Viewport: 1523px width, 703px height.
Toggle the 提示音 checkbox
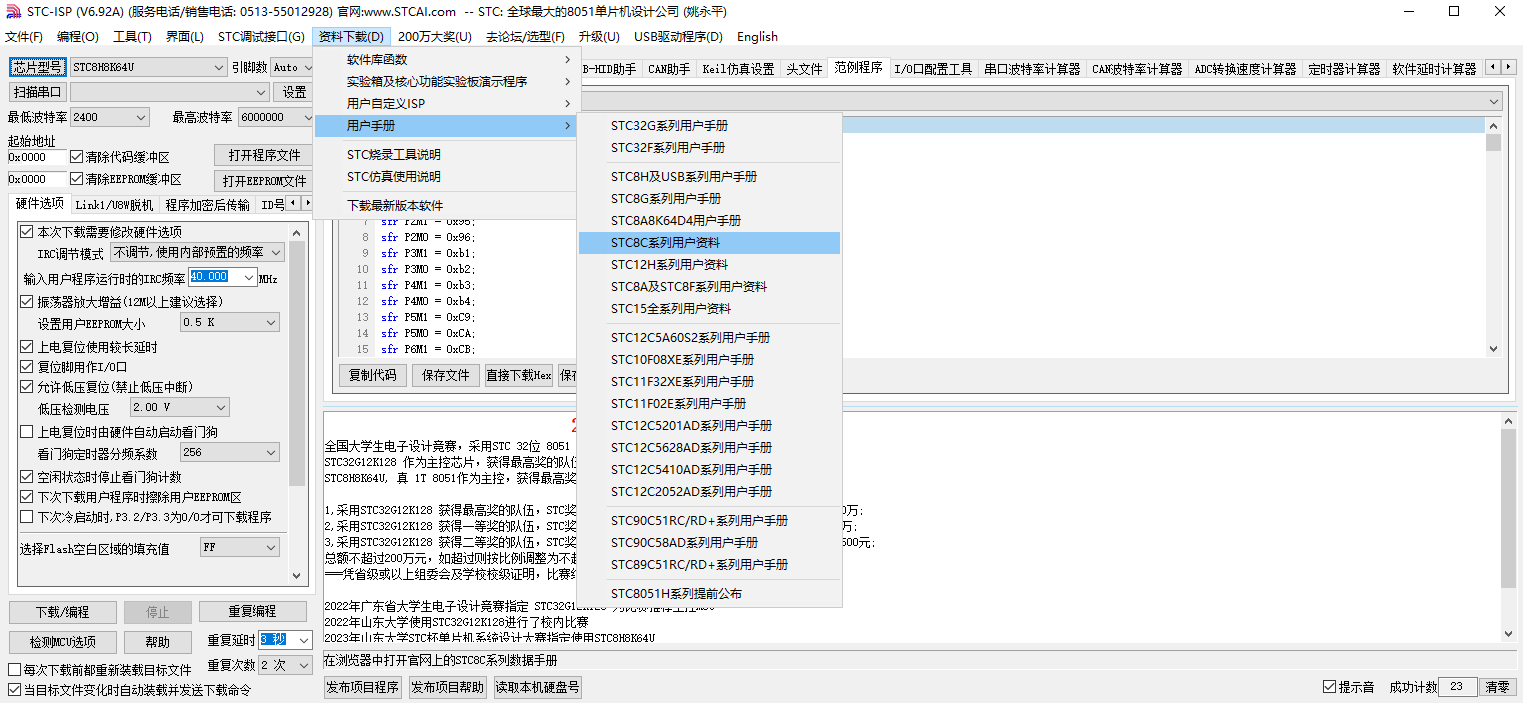(1329, 687)
